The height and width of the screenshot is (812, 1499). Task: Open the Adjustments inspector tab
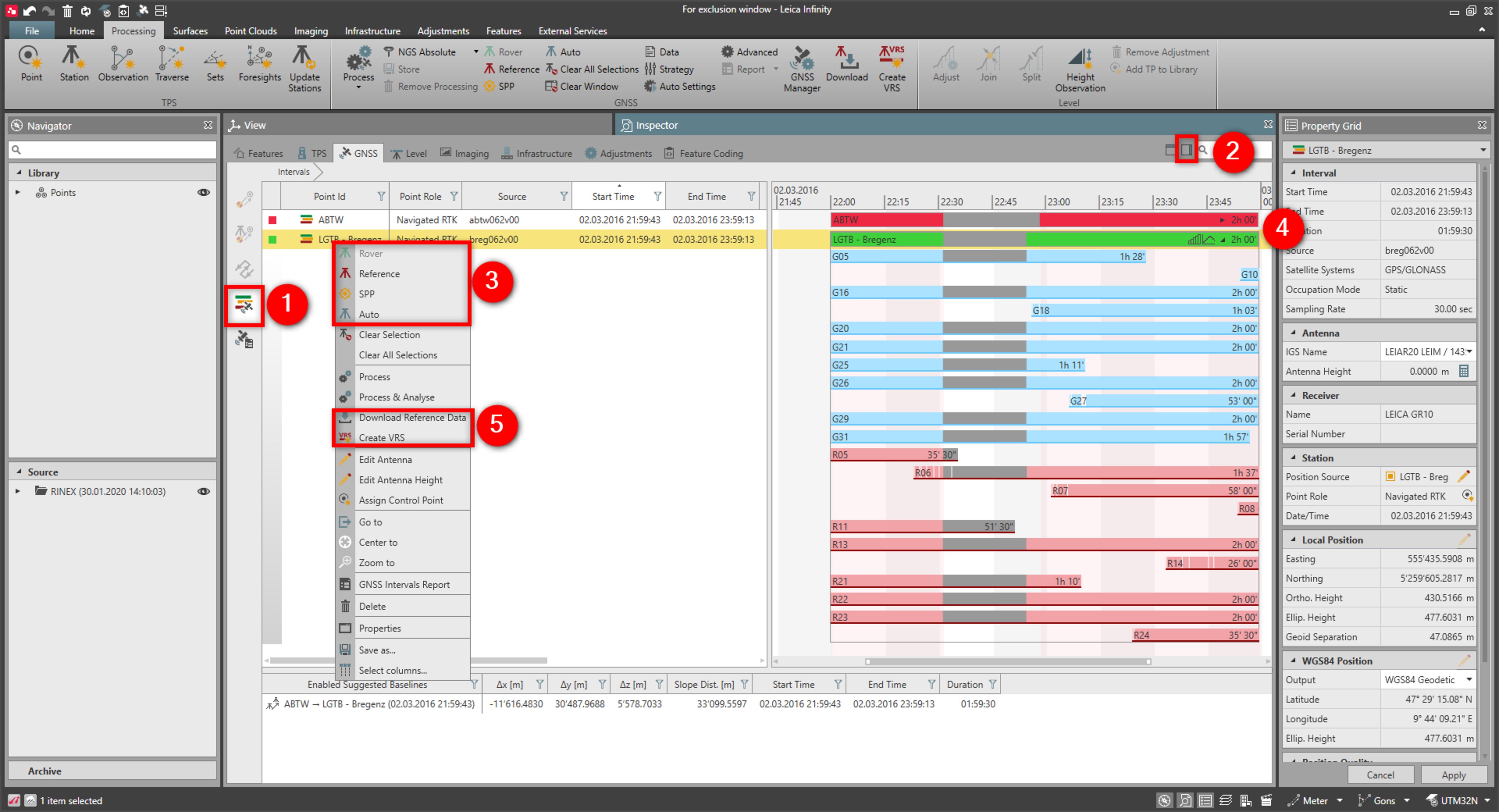coord(618,154)
